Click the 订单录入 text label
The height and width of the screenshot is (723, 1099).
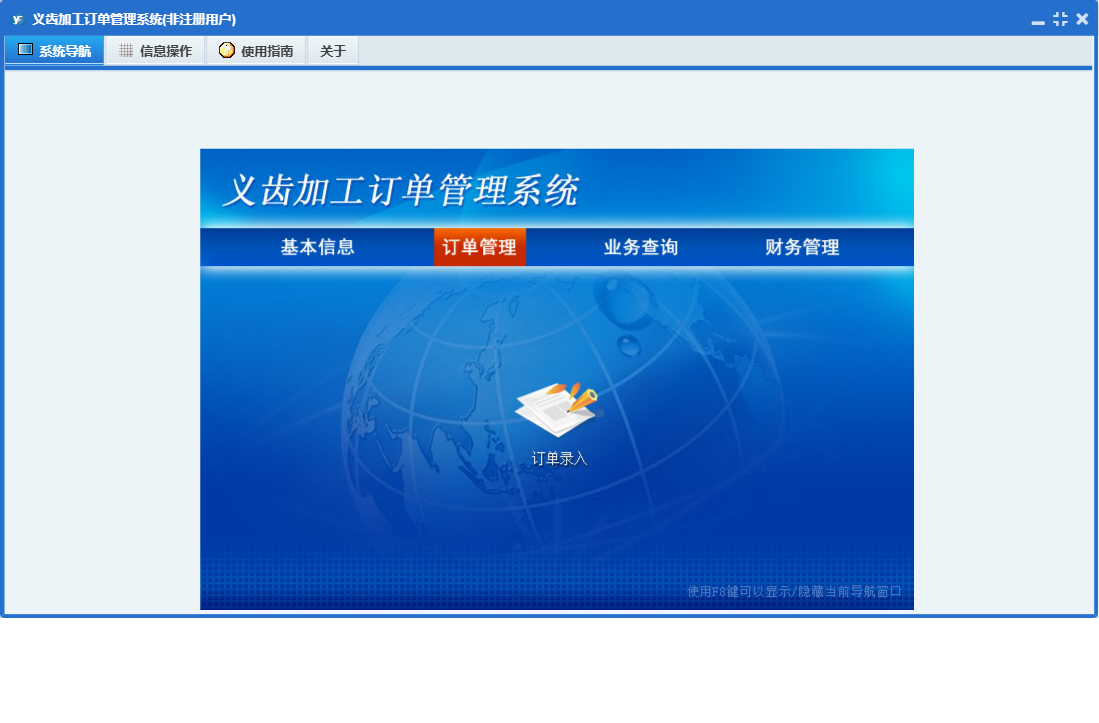560,459
